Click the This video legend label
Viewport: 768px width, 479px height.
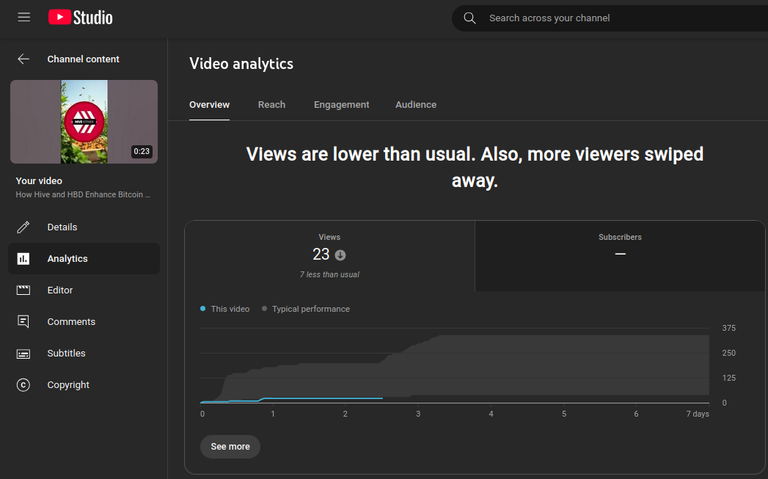(x=230, y=309)
